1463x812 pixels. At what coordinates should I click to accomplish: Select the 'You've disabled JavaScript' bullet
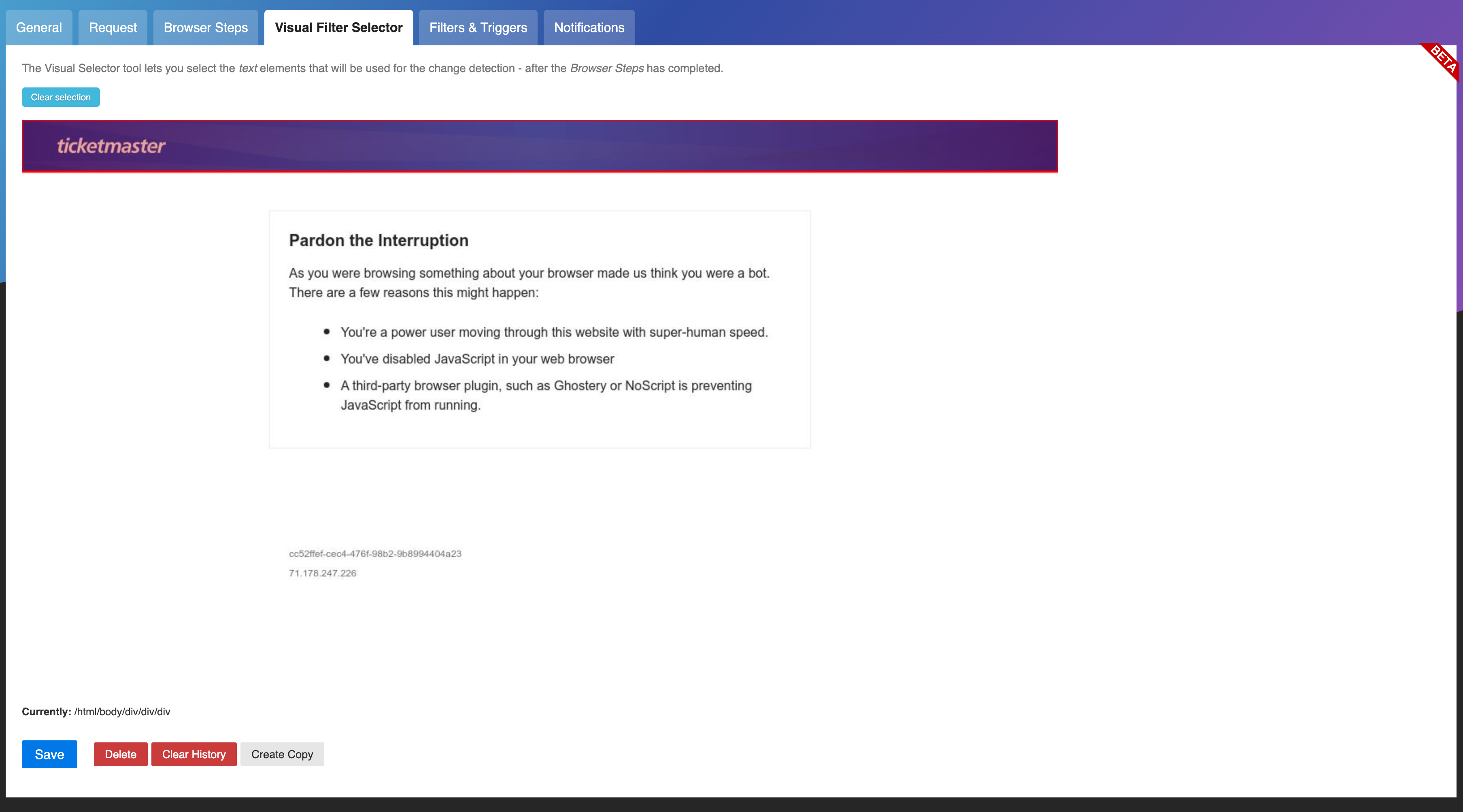pos(478,359)
